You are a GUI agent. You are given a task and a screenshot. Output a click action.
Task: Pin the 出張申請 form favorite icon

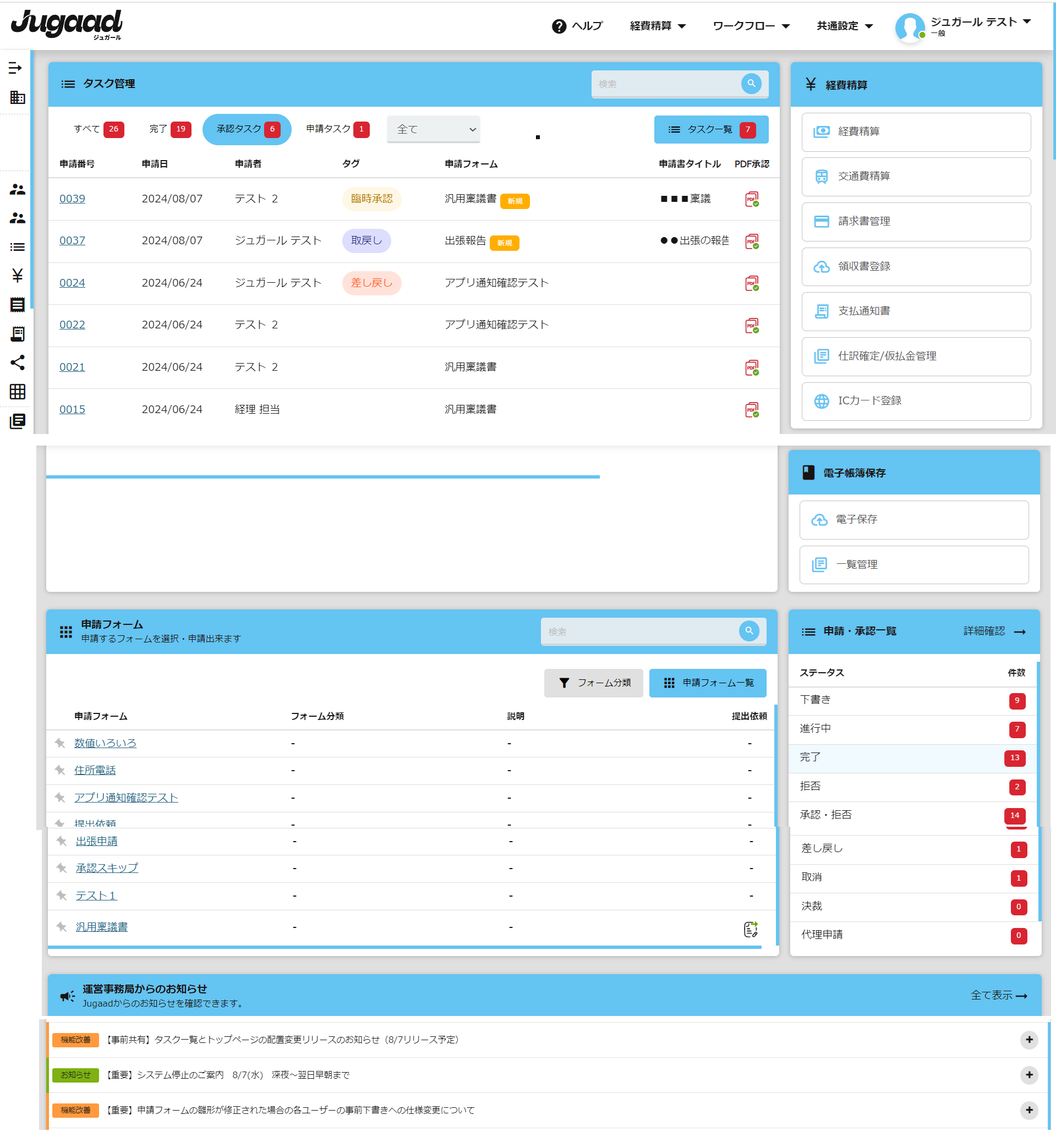pos(62,841)
